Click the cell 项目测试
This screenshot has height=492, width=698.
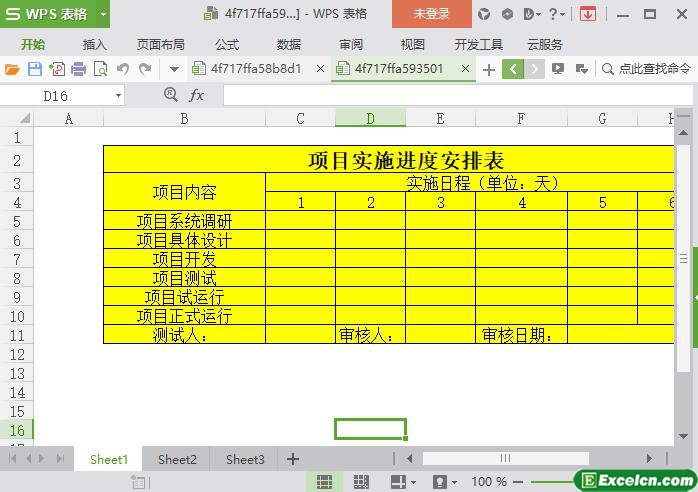click(184, 278)
